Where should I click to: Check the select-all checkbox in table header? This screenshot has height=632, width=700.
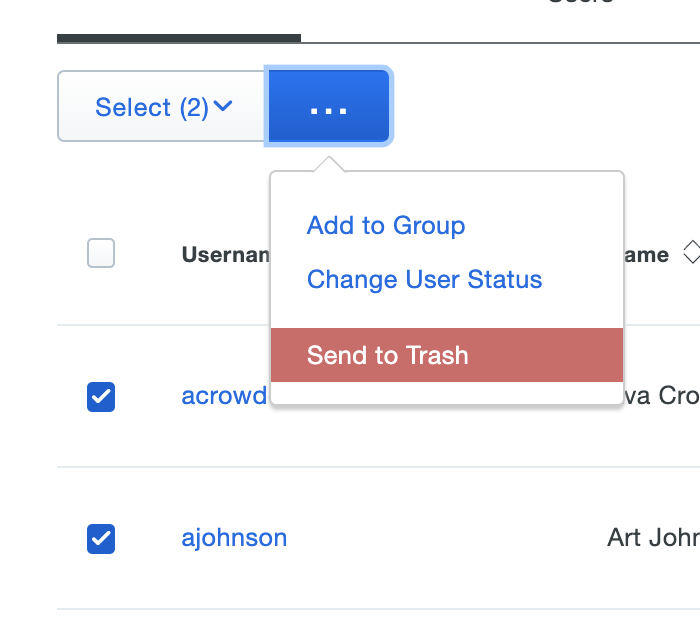101,254
